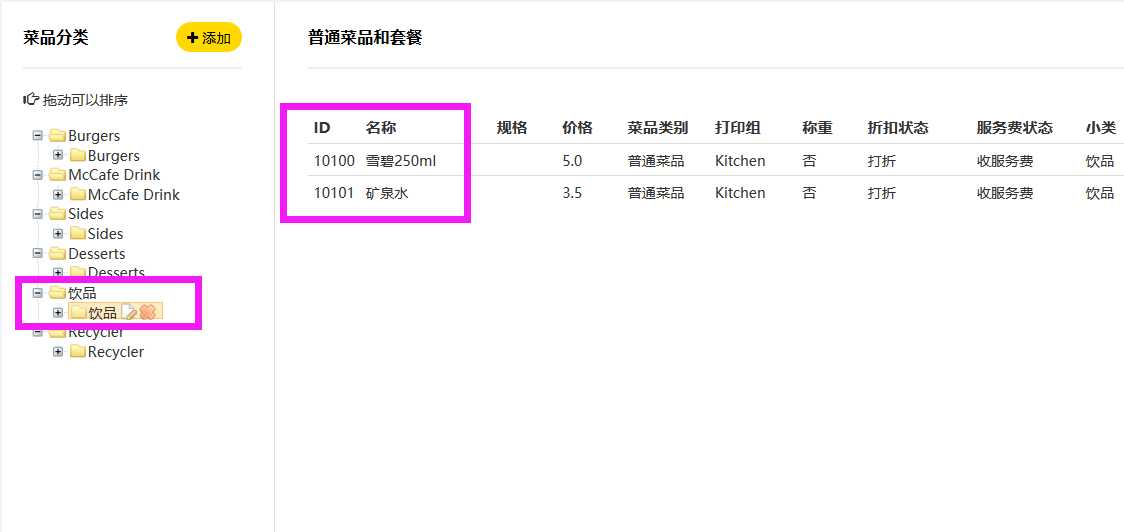Collapse the top-level Desserts category
The width and height of the screenshot is (1124, 532).
(38, 253)
